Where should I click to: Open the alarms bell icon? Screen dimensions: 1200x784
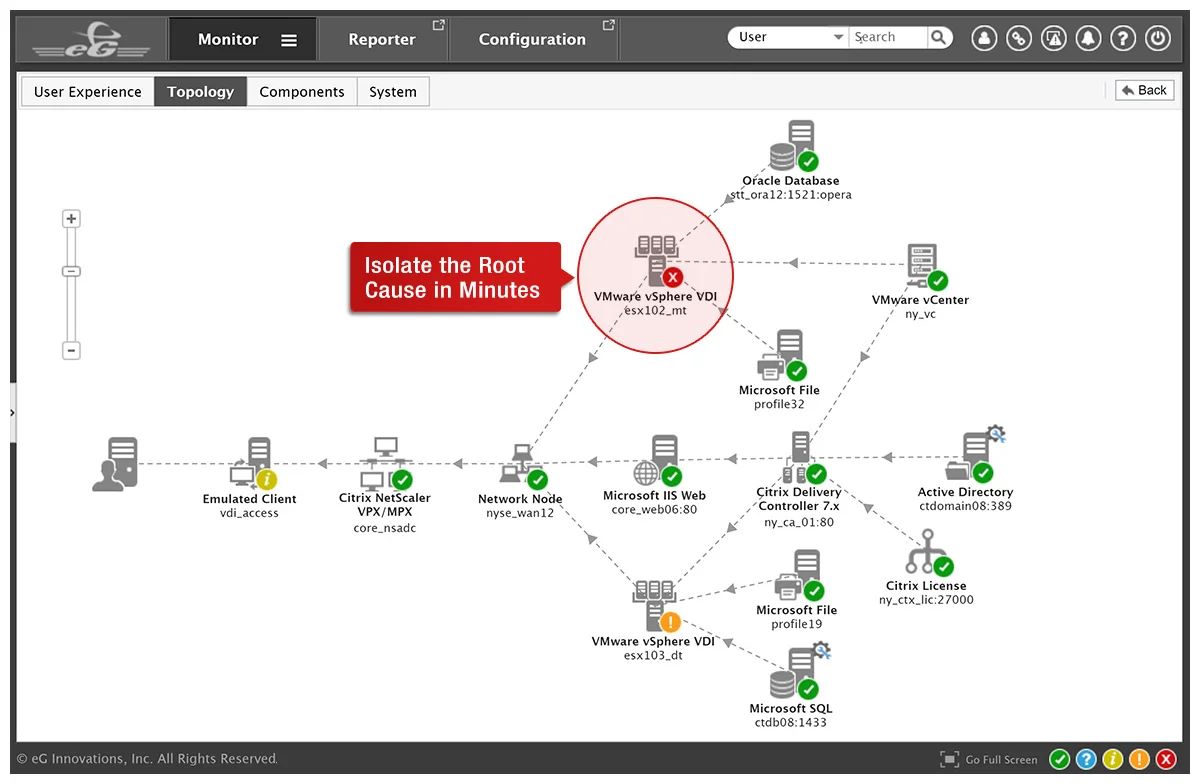coord(1088,38)
